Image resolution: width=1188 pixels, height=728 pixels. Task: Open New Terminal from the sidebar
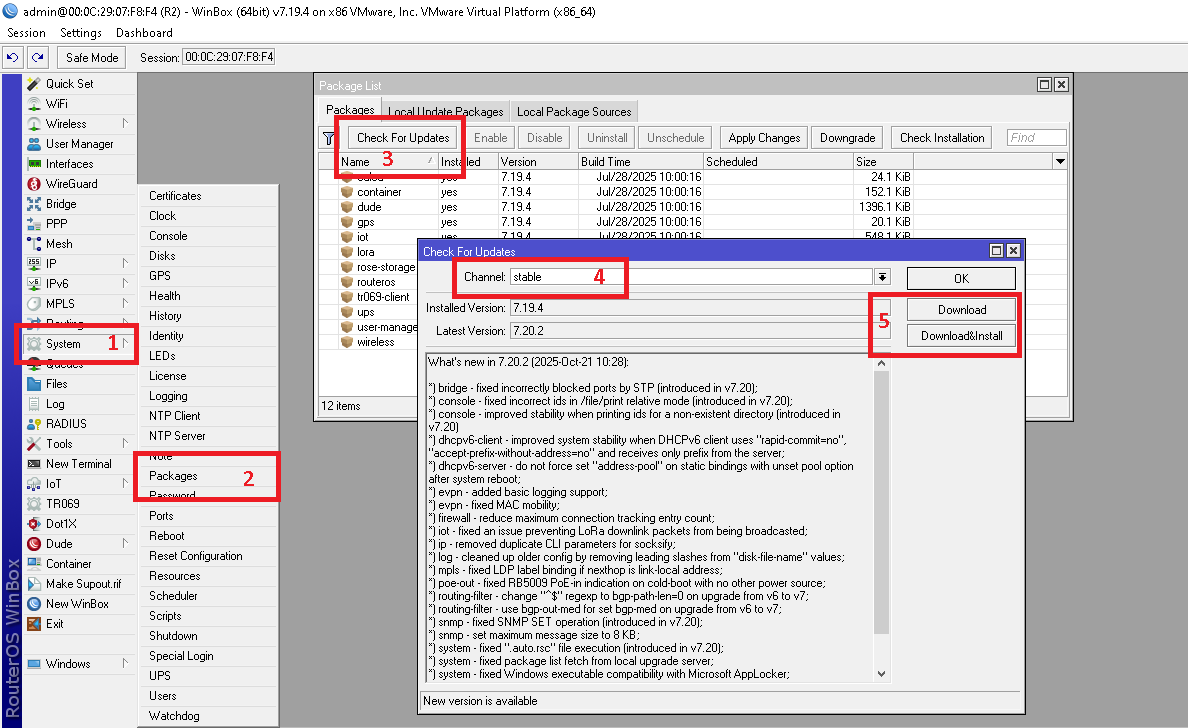coord(78,464)
